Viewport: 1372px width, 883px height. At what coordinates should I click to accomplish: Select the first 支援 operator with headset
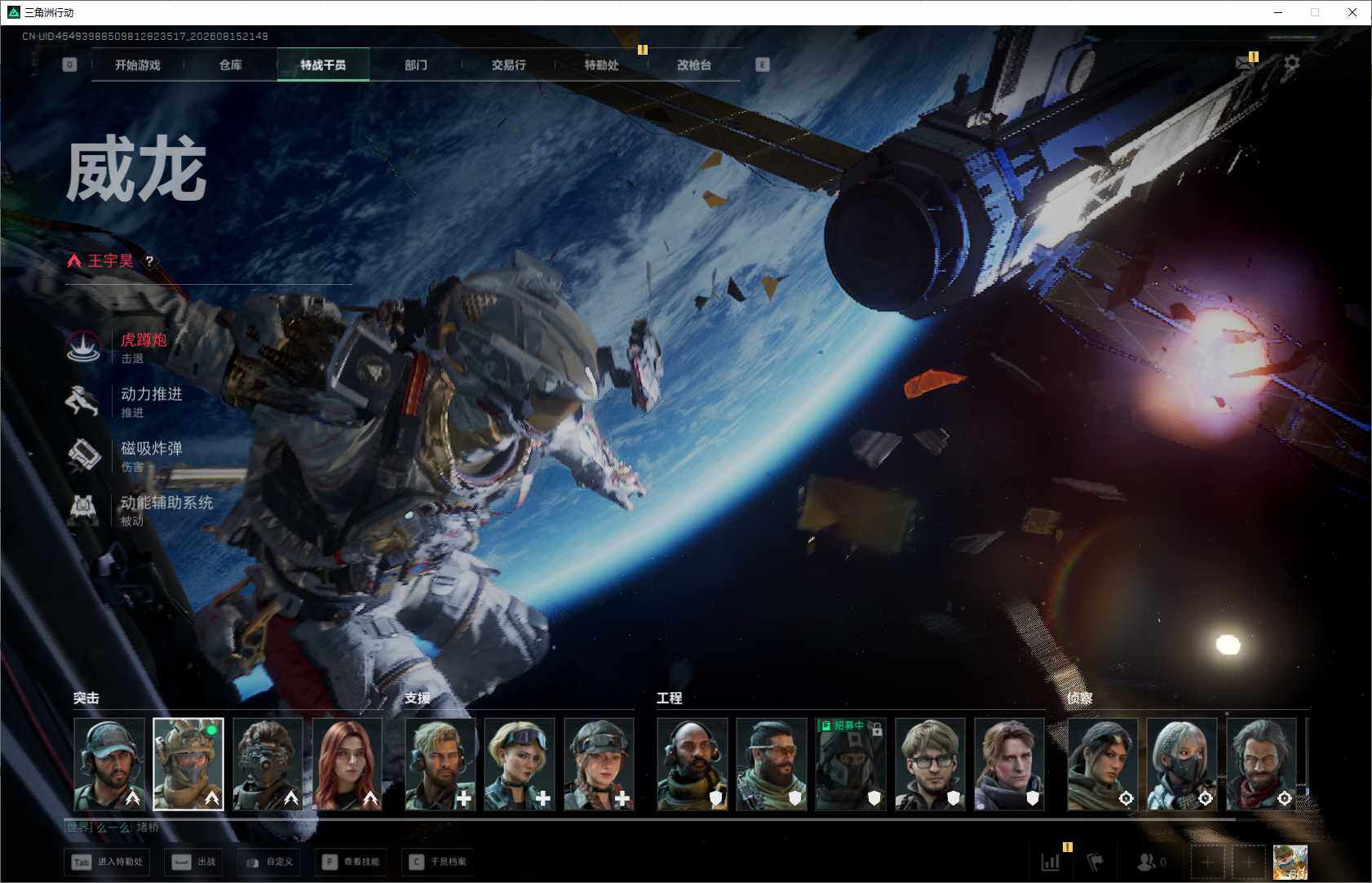tap(440, 765)
